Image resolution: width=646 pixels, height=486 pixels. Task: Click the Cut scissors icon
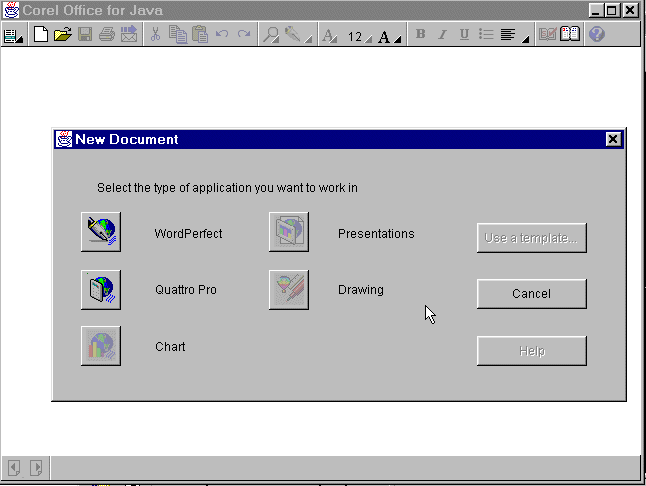coord(155,34)
